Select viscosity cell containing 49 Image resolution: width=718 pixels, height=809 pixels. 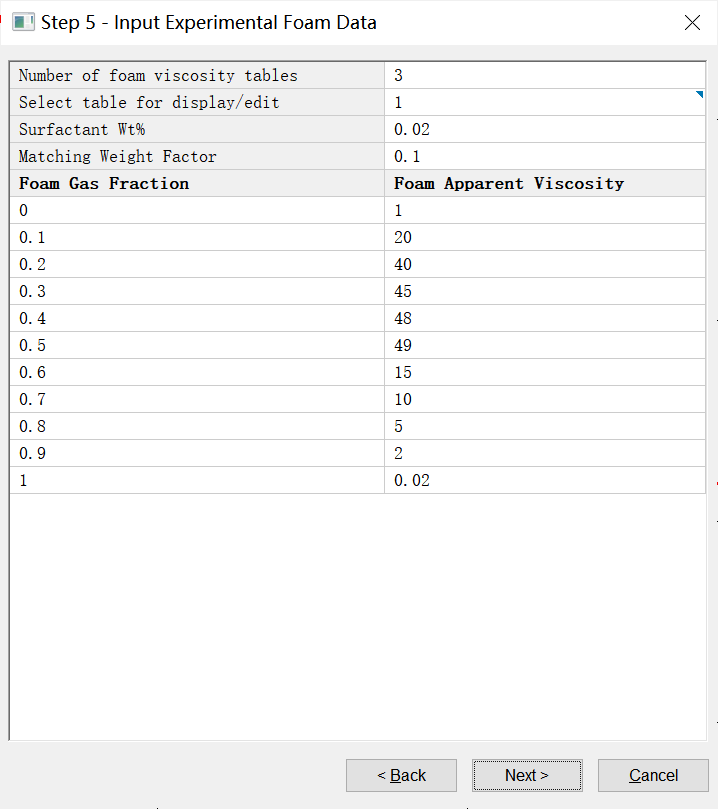tap(544, 345)
